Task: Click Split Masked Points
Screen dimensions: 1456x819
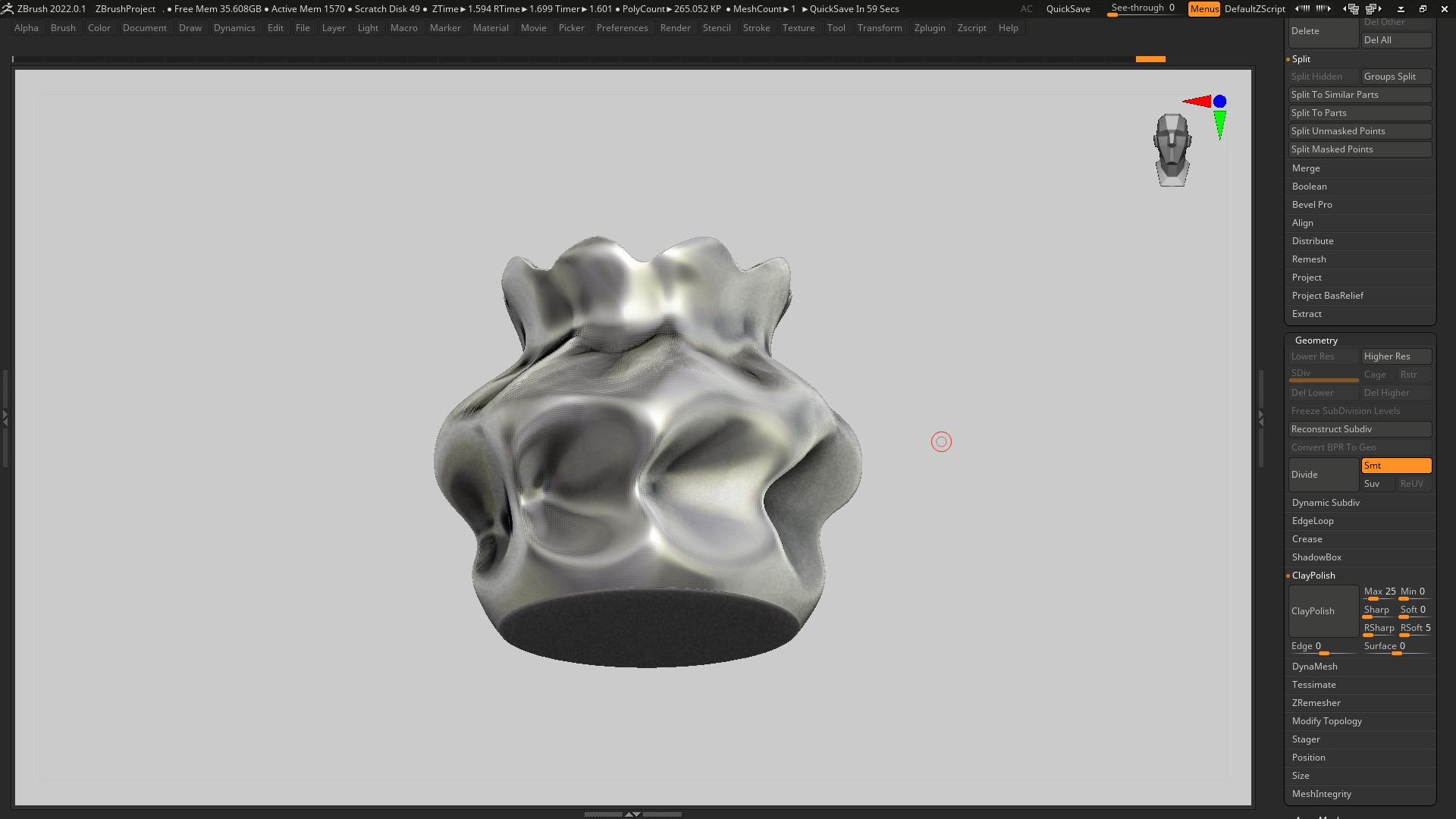Action: pos(1360,149)
